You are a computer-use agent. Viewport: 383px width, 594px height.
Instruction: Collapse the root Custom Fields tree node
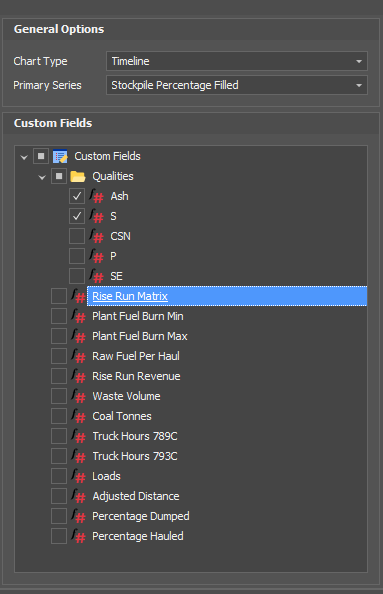[24, 157]
